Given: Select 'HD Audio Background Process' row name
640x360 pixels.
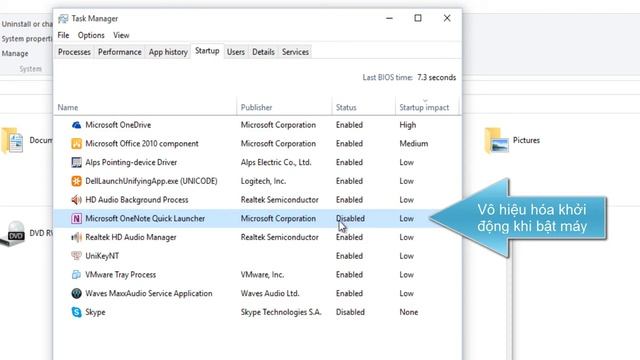Looking at the screenshot, I should click(x=137, y=200).
